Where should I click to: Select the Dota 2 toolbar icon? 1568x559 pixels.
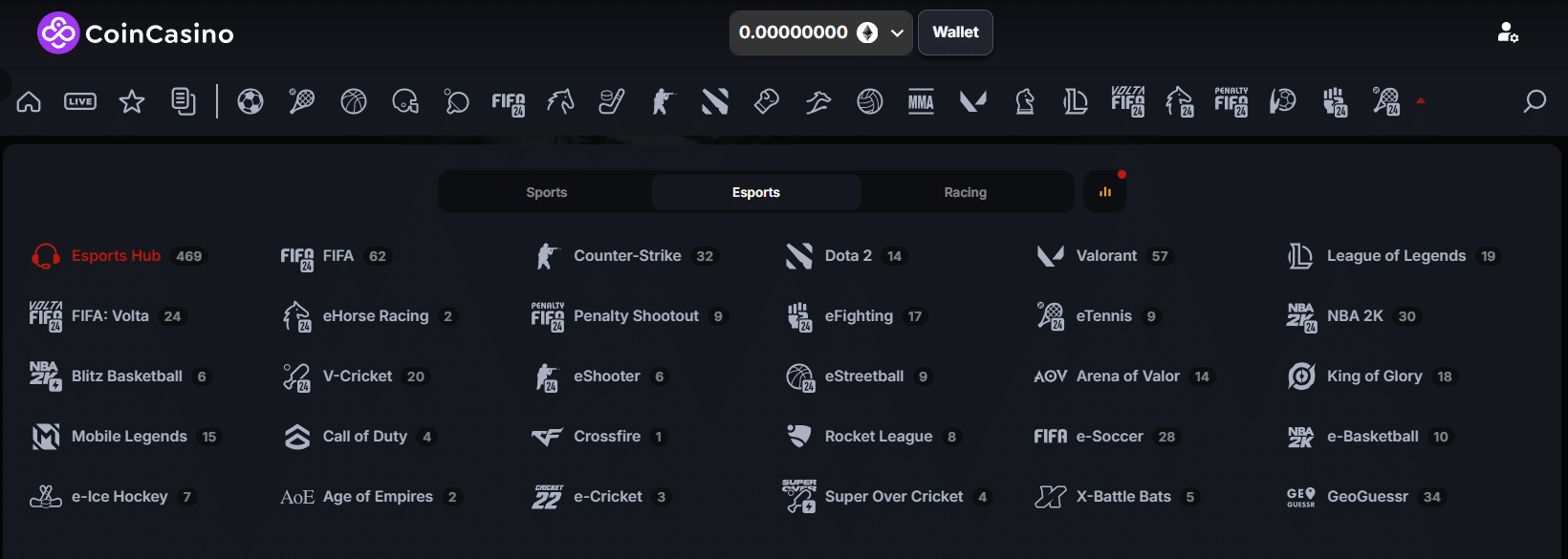pos(715,101)
